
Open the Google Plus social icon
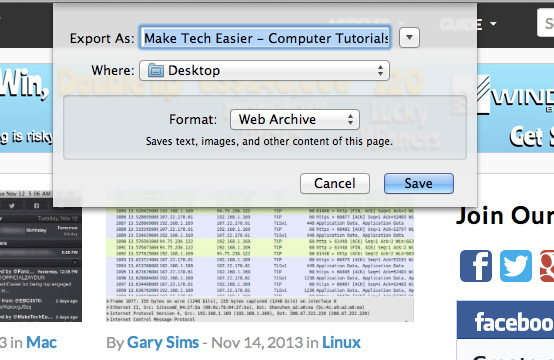point(547,266)
